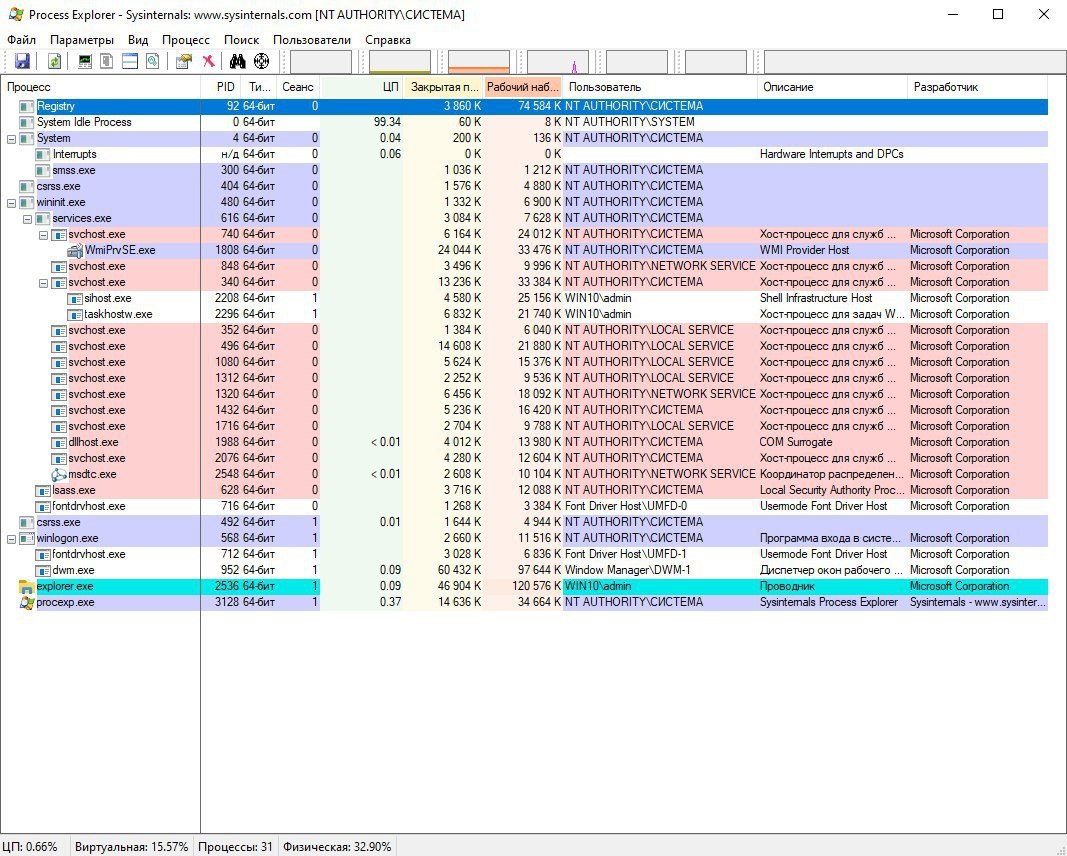
Task: Click the dwm.exe process icon
Action: point(43,570)
